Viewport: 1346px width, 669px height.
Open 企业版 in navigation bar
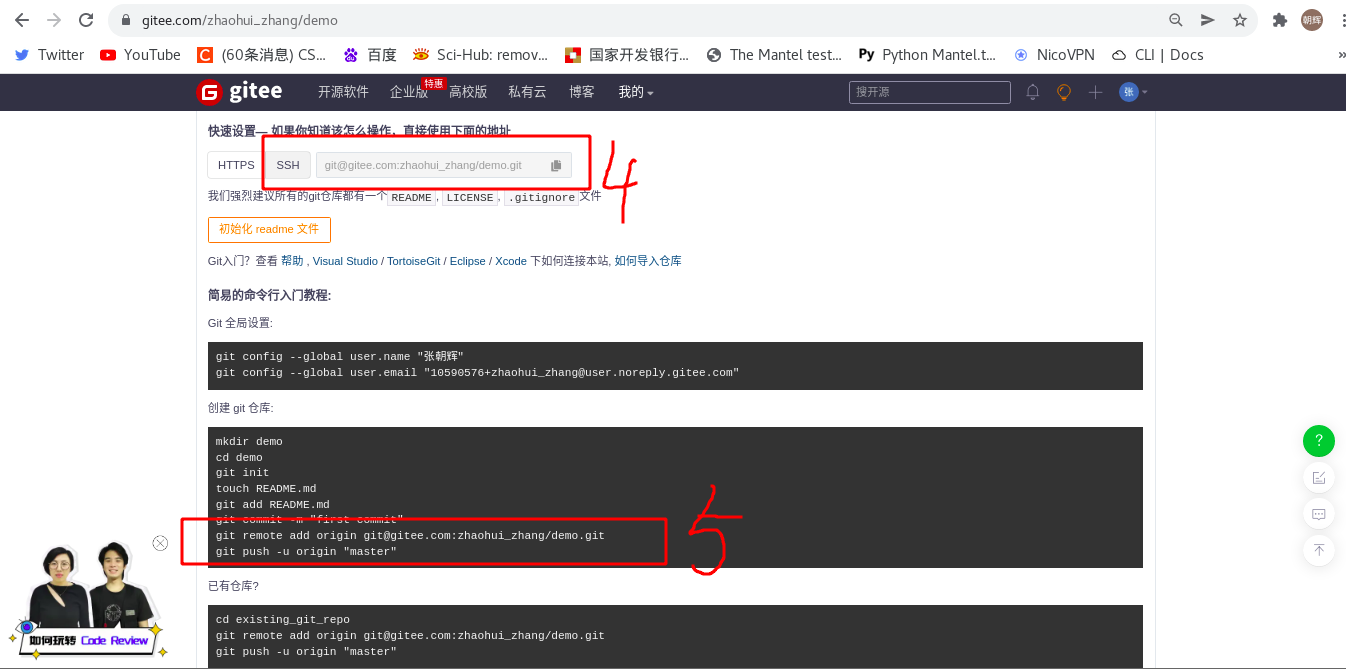pos(408,92)
